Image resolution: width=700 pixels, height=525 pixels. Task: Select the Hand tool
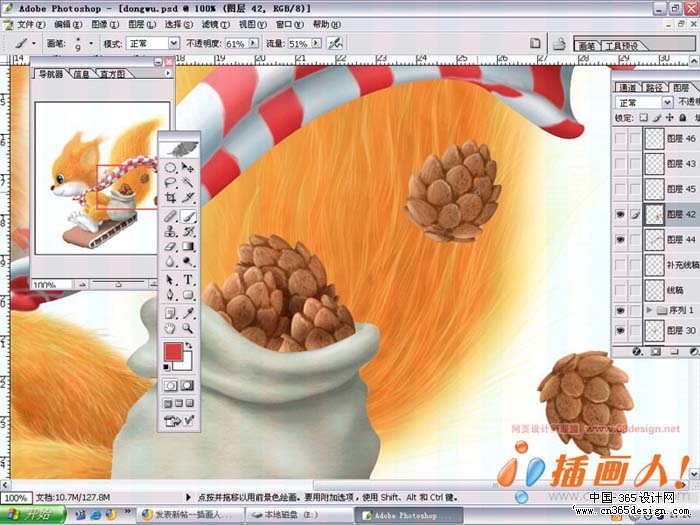[170, 329]
